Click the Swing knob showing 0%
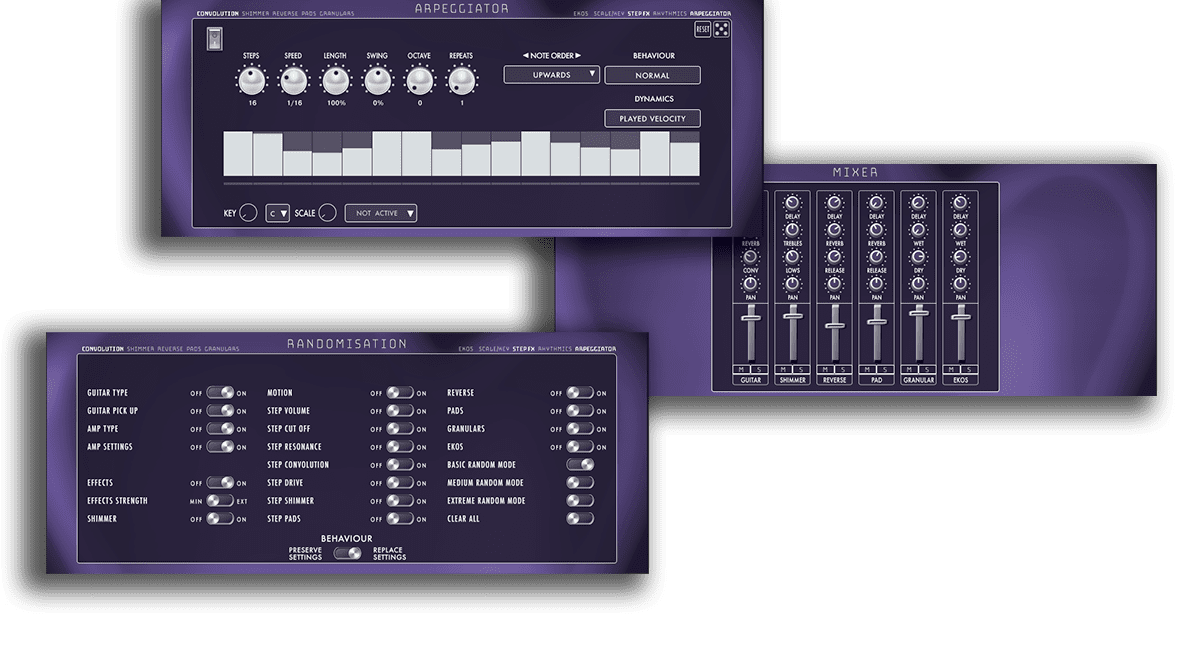This screenshot has height=650, width=1200. pyautogui.click(x=377, y=81)
